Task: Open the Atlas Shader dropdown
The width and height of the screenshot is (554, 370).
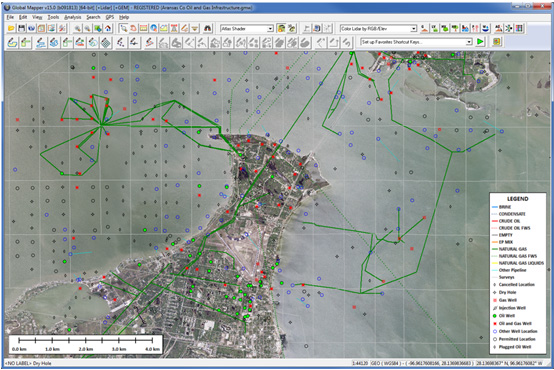Action: click(x=270, y=28)
